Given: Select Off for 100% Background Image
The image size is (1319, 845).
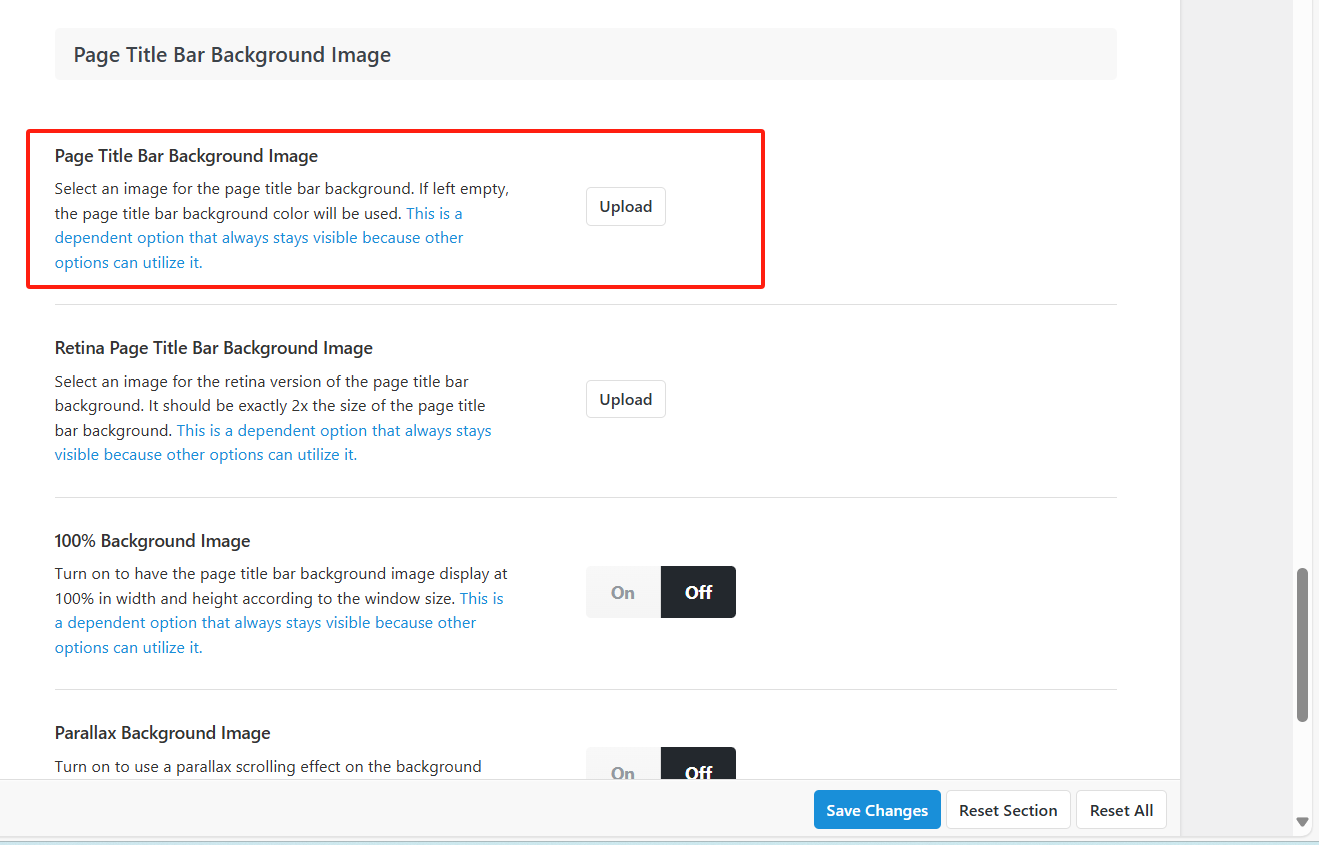Looking at the screenshot, I should (x=698, y=592).
